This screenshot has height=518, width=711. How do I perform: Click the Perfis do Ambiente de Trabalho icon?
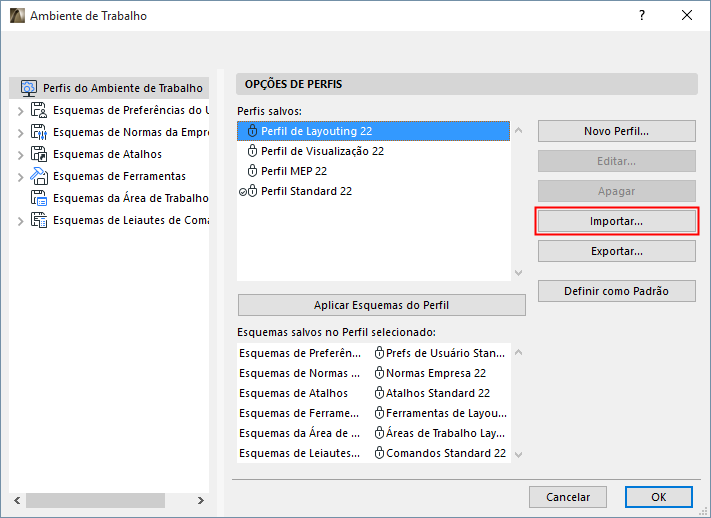pos(28,88)
